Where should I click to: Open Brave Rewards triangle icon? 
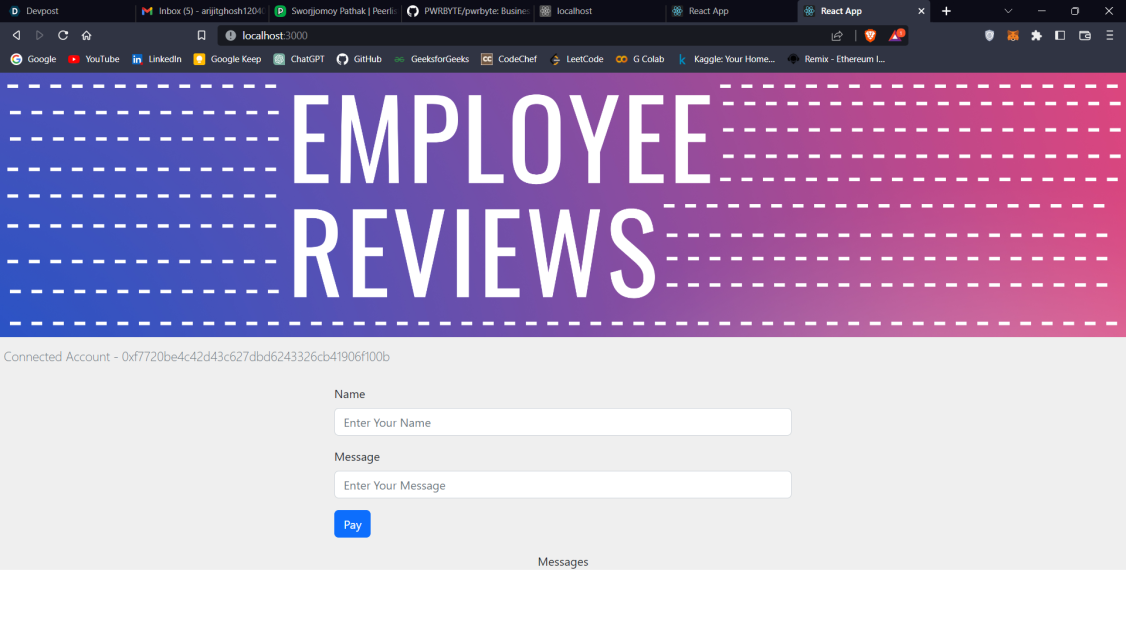tap(895, 35)
